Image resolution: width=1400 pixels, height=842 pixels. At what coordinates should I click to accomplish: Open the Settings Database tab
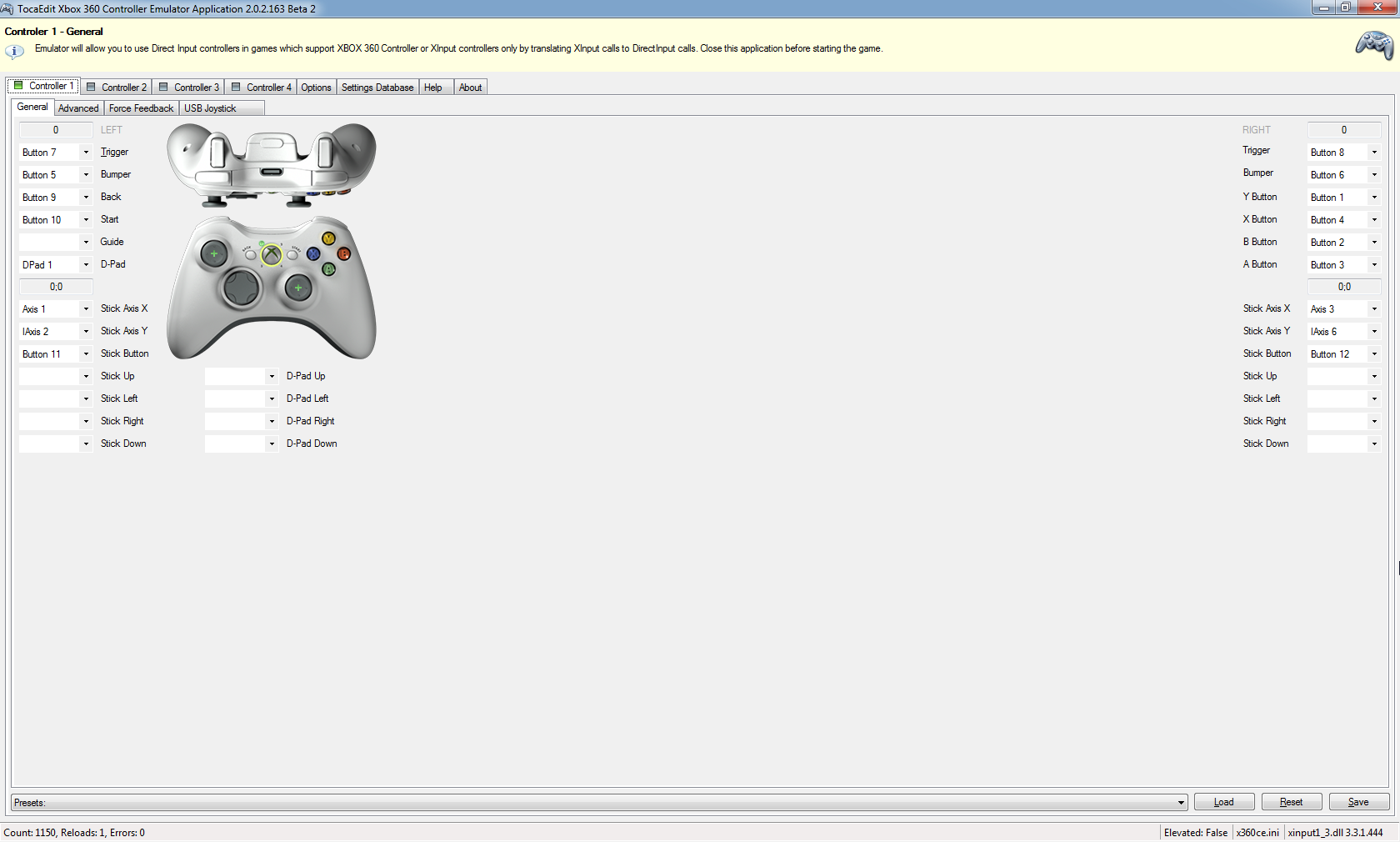377,88
